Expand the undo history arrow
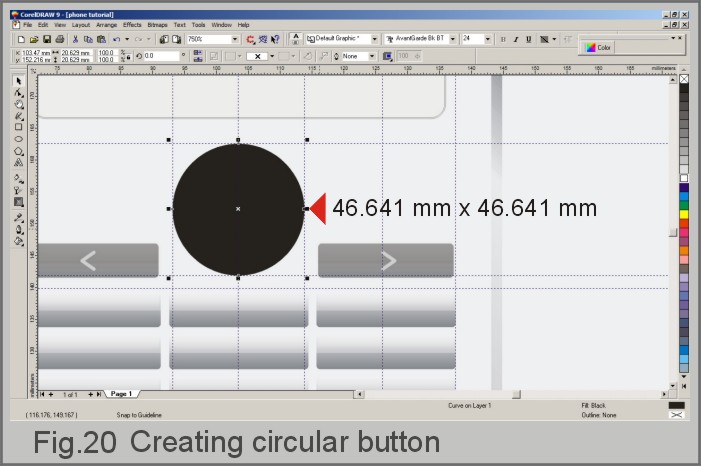The width and height of the screenshot is (701, 466). pos(127,39)
